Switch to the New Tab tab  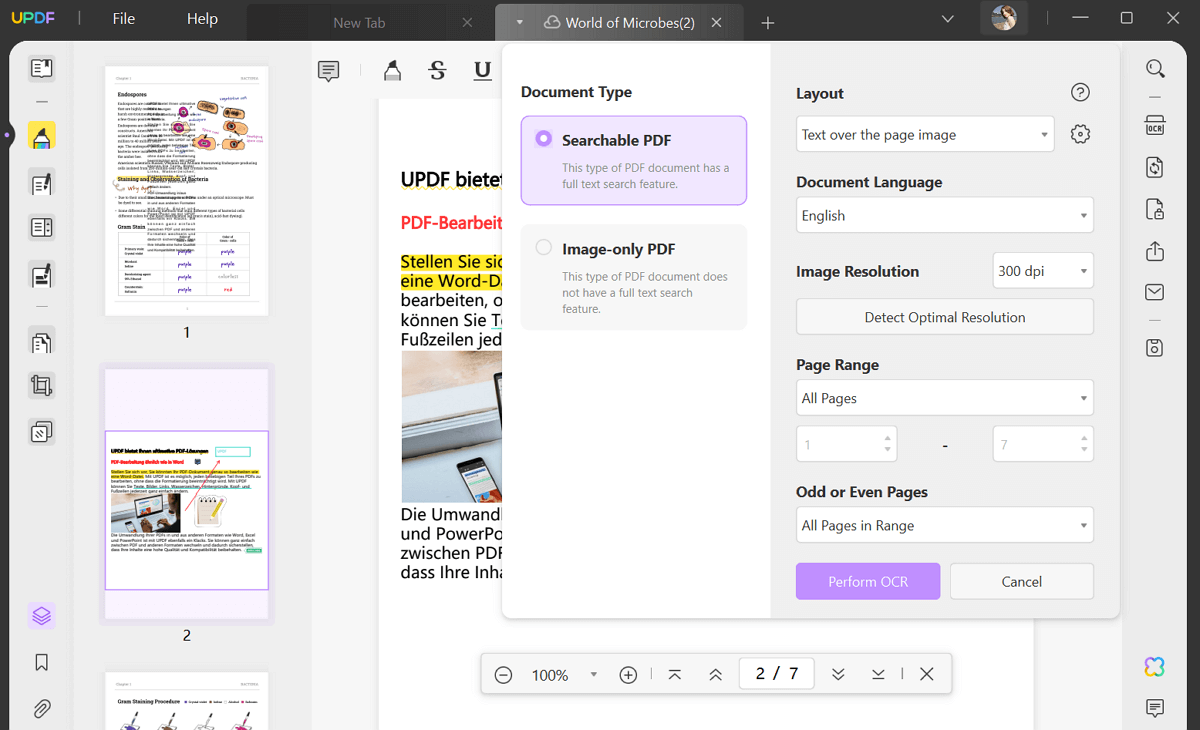359,23
